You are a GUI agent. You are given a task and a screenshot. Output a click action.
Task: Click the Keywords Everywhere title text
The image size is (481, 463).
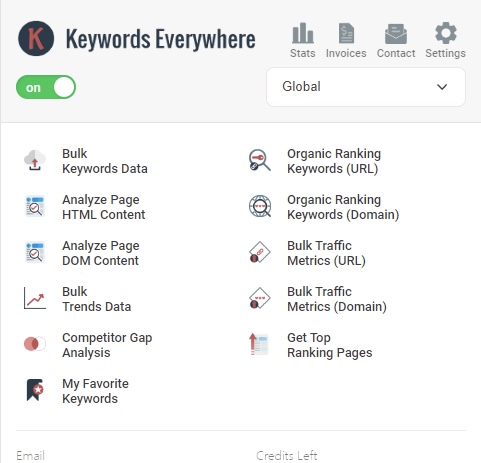[161, 39]
